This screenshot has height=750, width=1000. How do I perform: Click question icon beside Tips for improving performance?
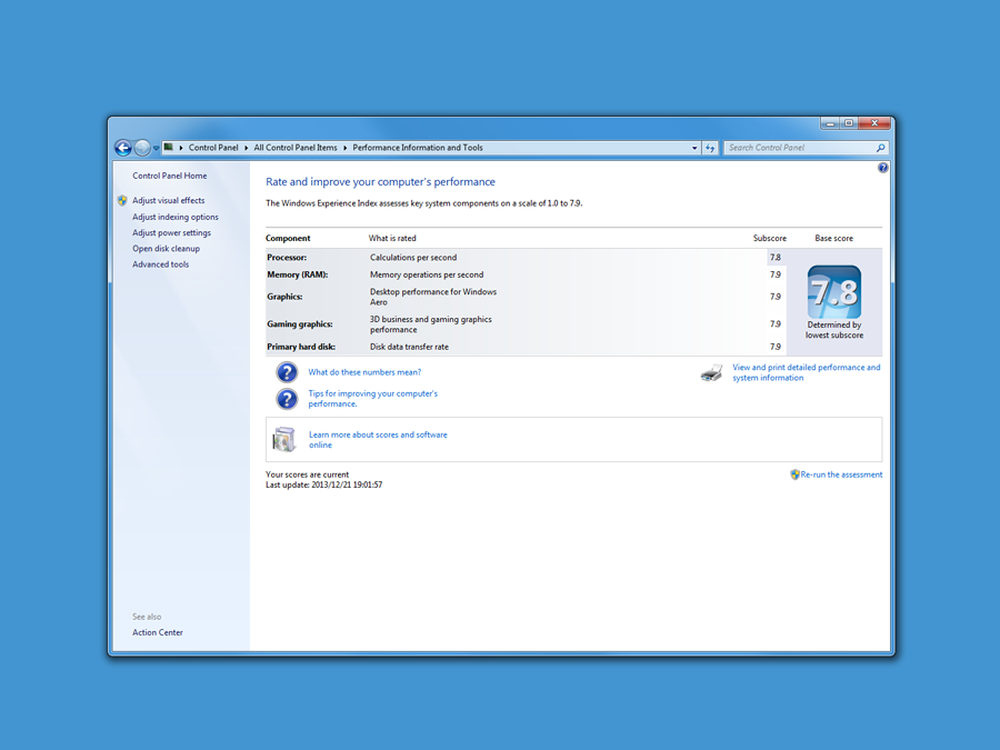coord(287,399)
